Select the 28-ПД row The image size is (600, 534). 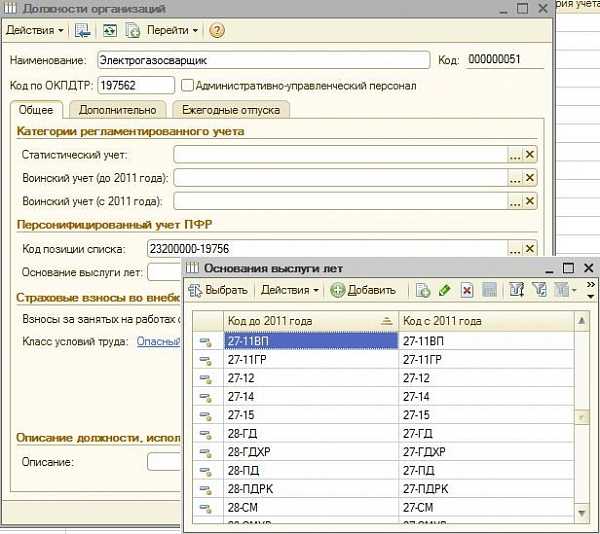tap(383, 470)
